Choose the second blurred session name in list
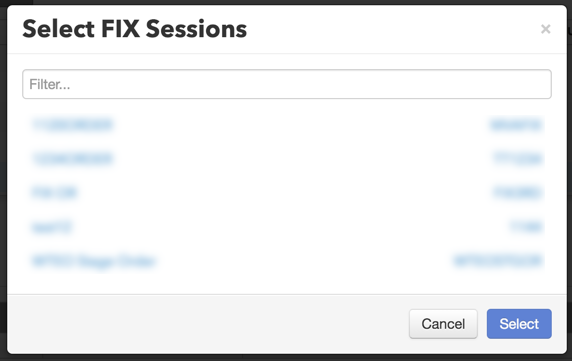The height and width of the screenshot is (361, 572). [73, 159]
